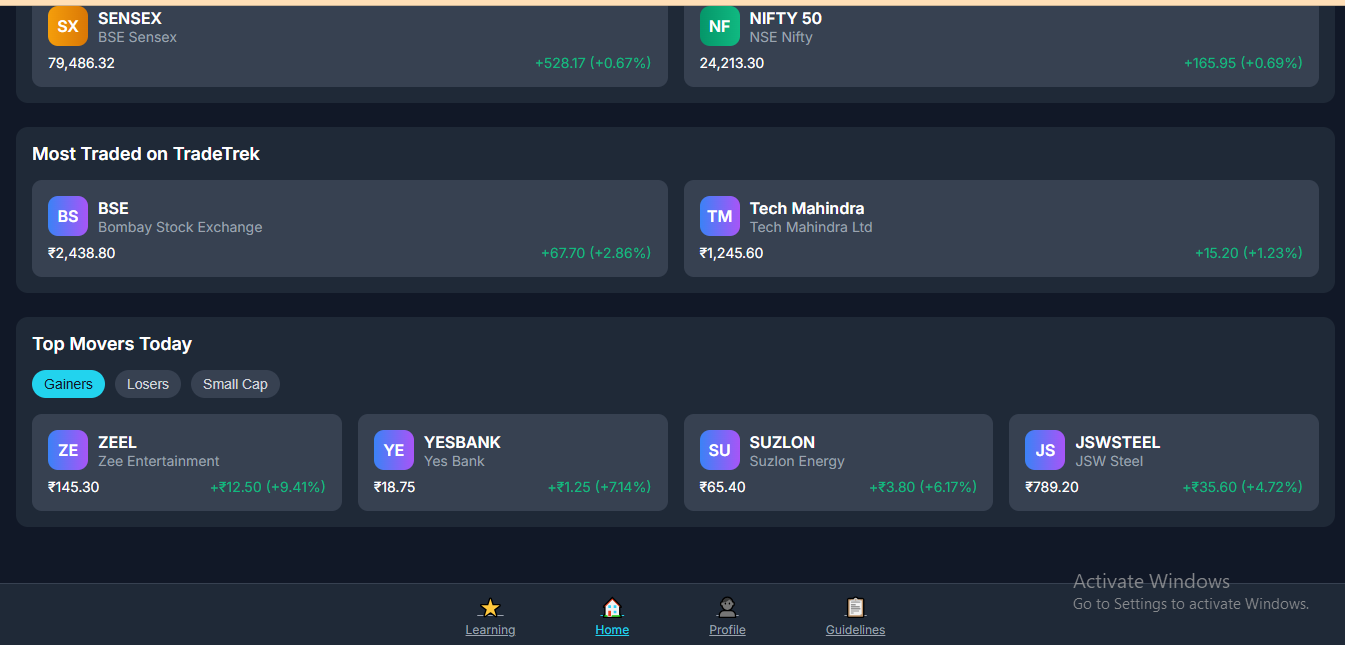Viewport: 1345px width, 645px height.
Task: Click BSE change +67.70 (+2.86%)
Action: (x=596, y=253)
